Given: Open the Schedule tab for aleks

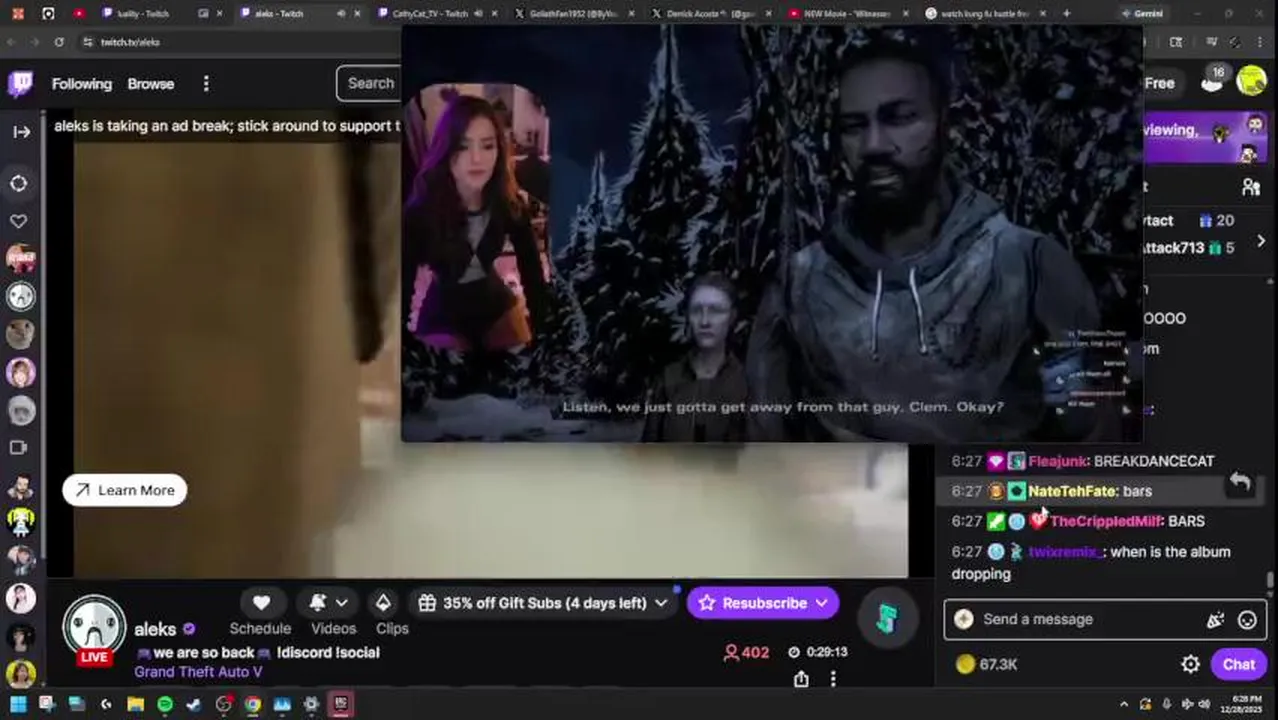Looking at the screenshot, I should pyautogui.click(x=260, y=629).
